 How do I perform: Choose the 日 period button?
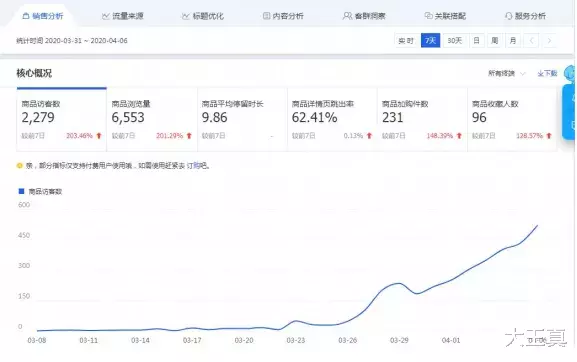pyautogui.click(x=476, y=40)
